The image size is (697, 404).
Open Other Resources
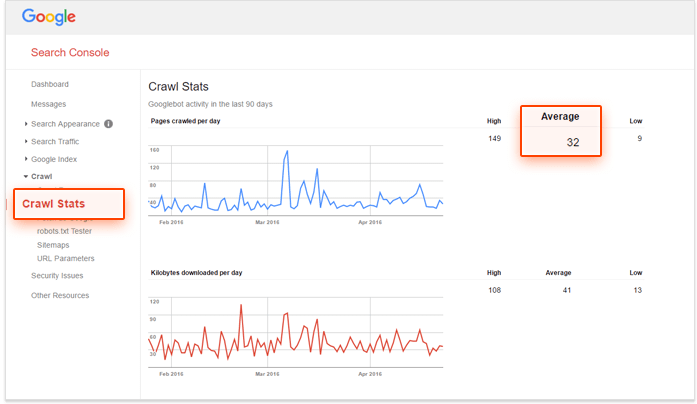(60, 296)
